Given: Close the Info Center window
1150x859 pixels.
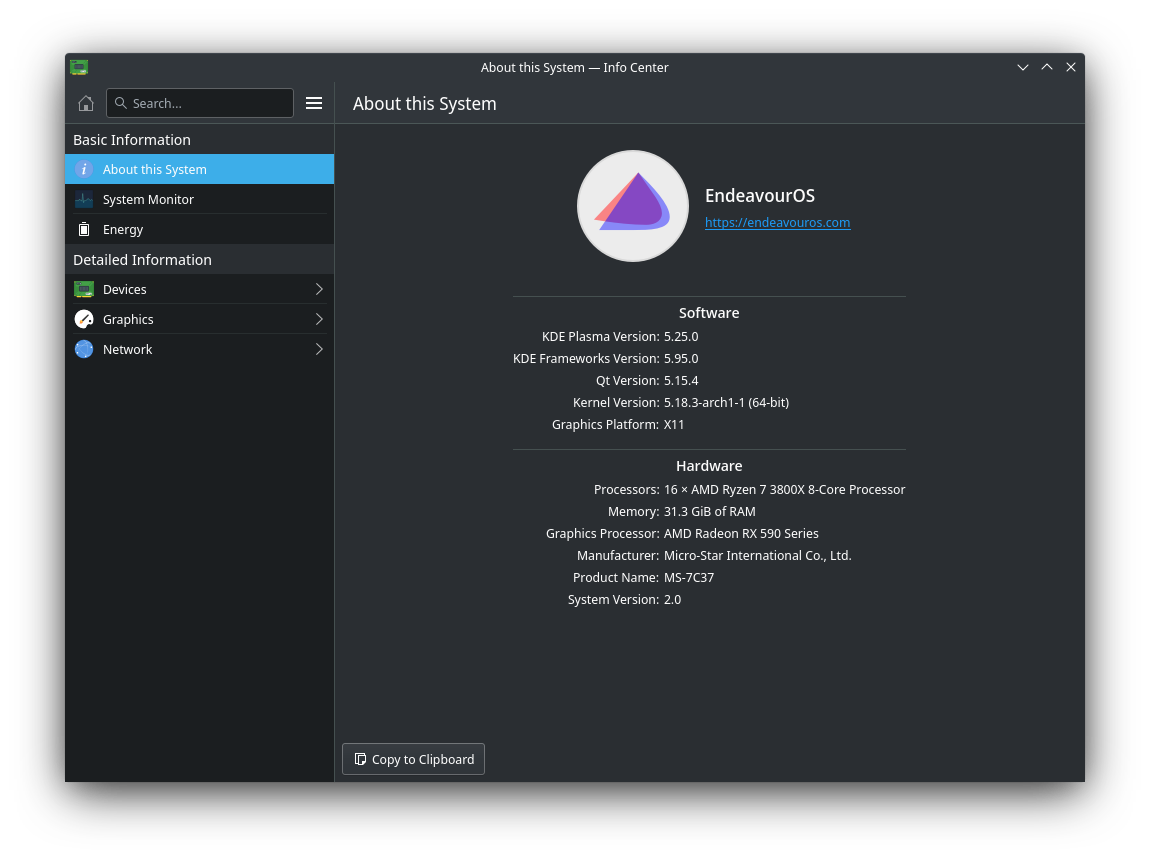Looking at the screenshot, I should [x=1071, y=67].
